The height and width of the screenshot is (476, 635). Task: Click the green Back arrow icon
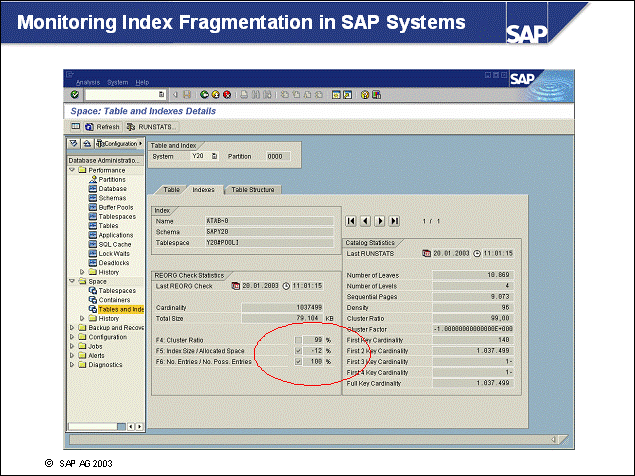[202, 94]
